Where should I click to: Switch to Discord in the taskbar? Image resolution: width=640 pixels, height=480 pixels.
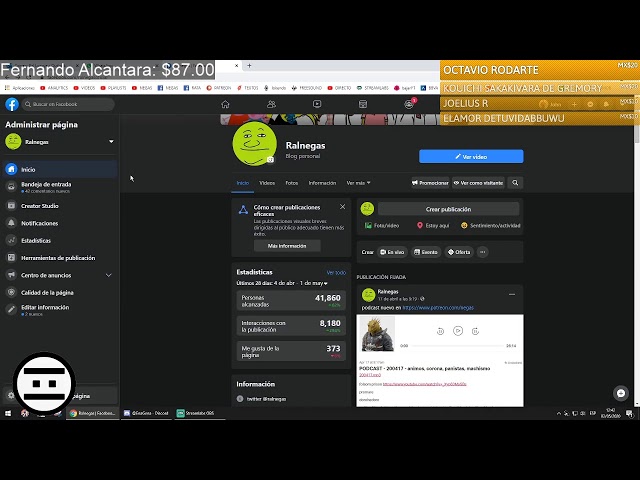[x=147, y=413]
